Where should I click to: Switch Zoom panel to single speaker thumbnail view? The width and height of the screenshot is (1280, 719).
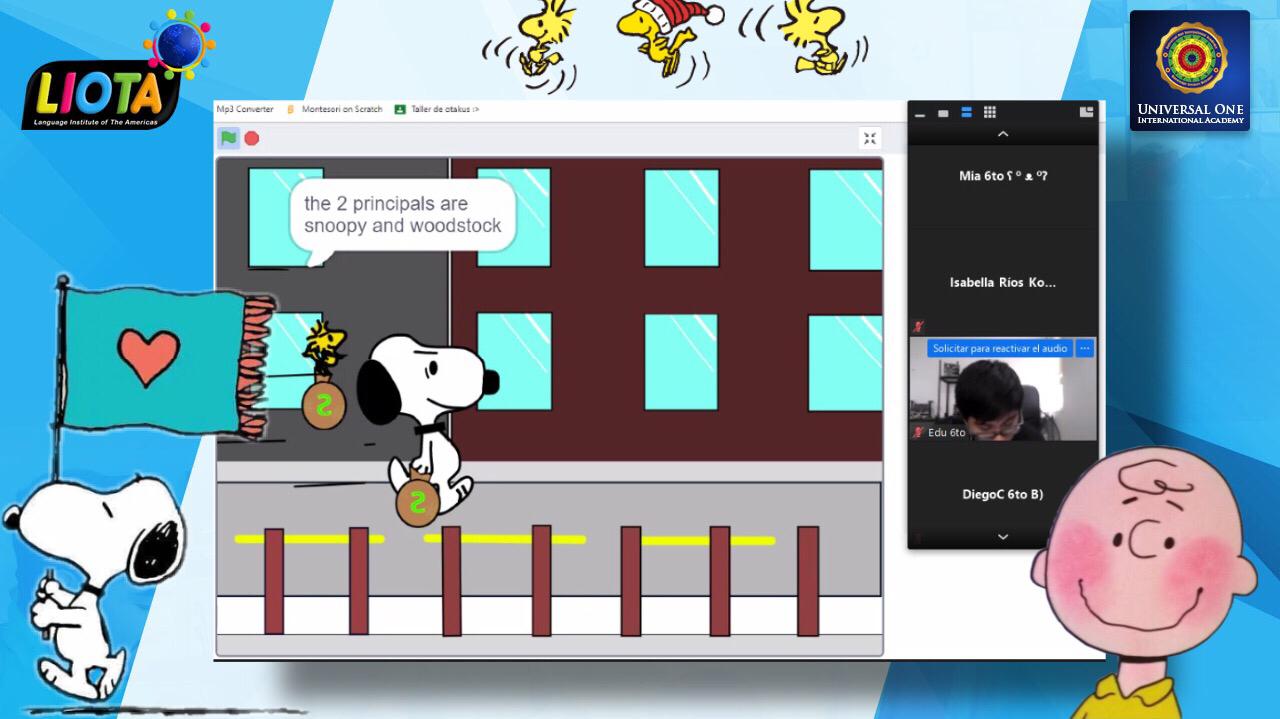(943, 113)
